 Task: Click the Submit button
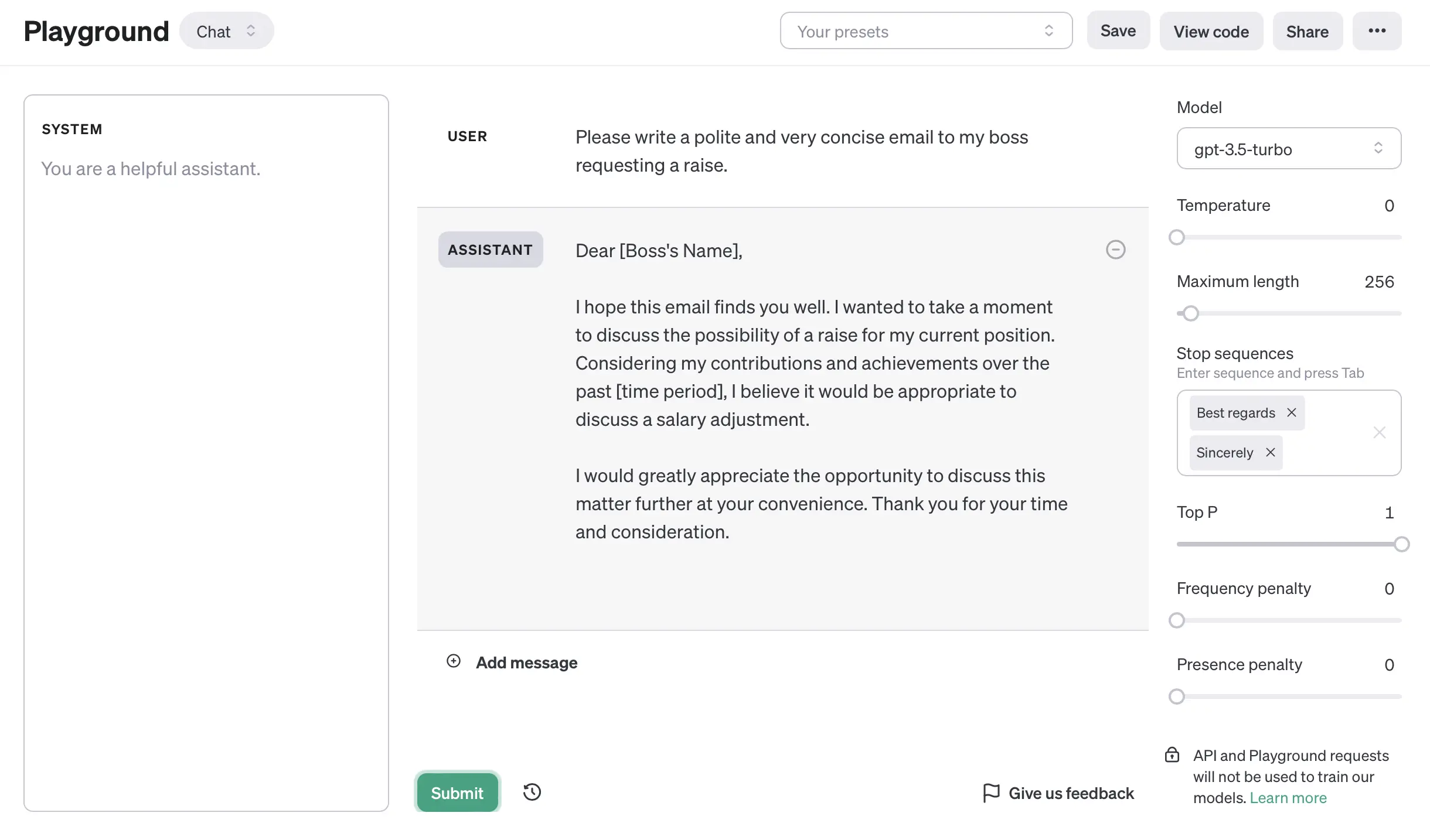(457, 793)
